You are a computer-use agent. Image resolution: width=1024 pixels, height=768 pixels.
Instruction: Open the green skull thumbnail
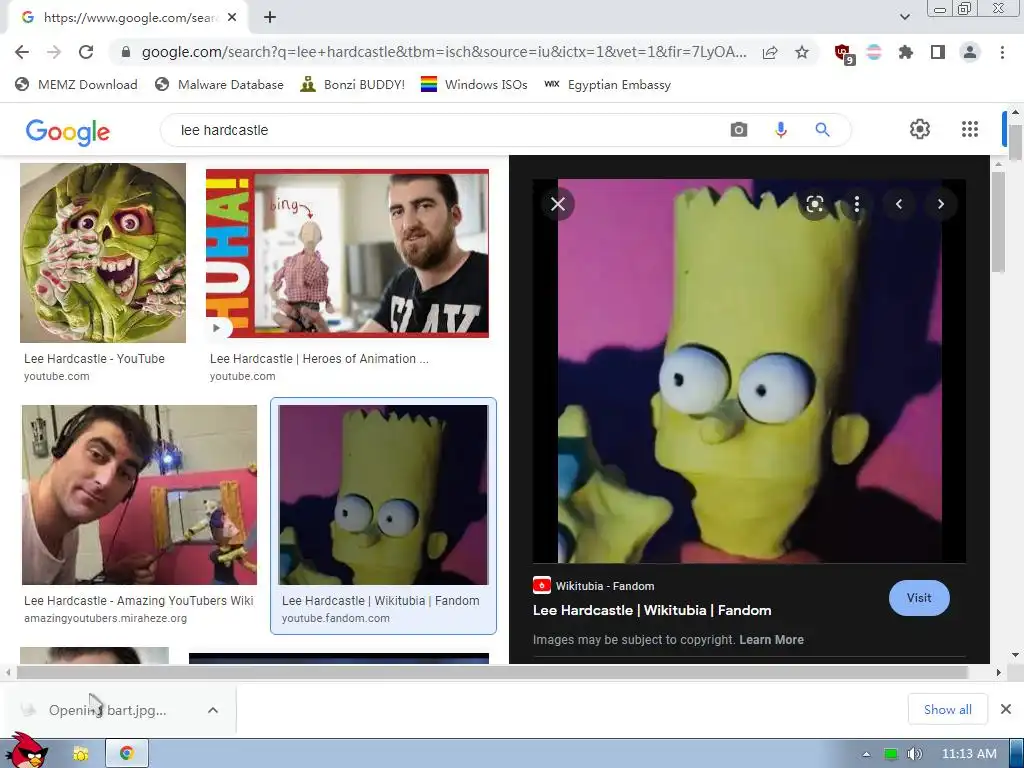(x=103, y=253)
